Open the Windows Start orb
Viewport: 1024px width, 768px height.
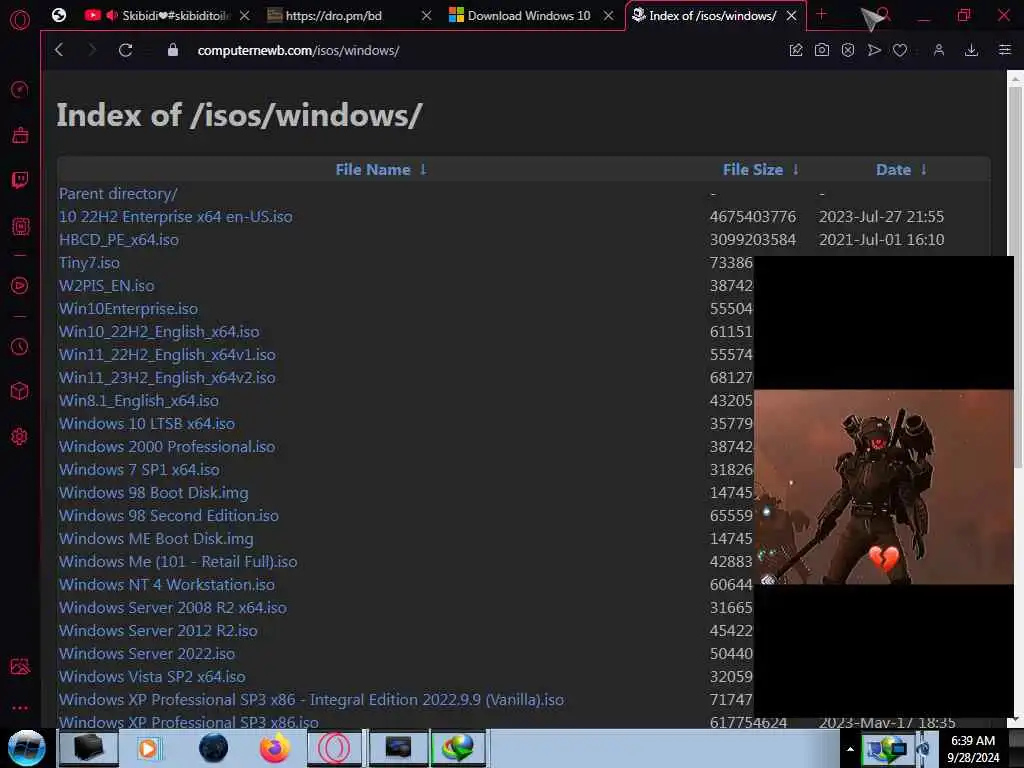click(x=27, y=748)
